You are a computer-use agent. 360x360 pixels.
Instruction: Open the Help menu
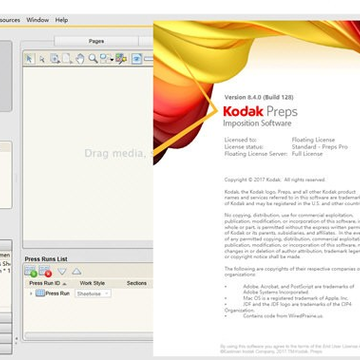click(x=62, y=20)
